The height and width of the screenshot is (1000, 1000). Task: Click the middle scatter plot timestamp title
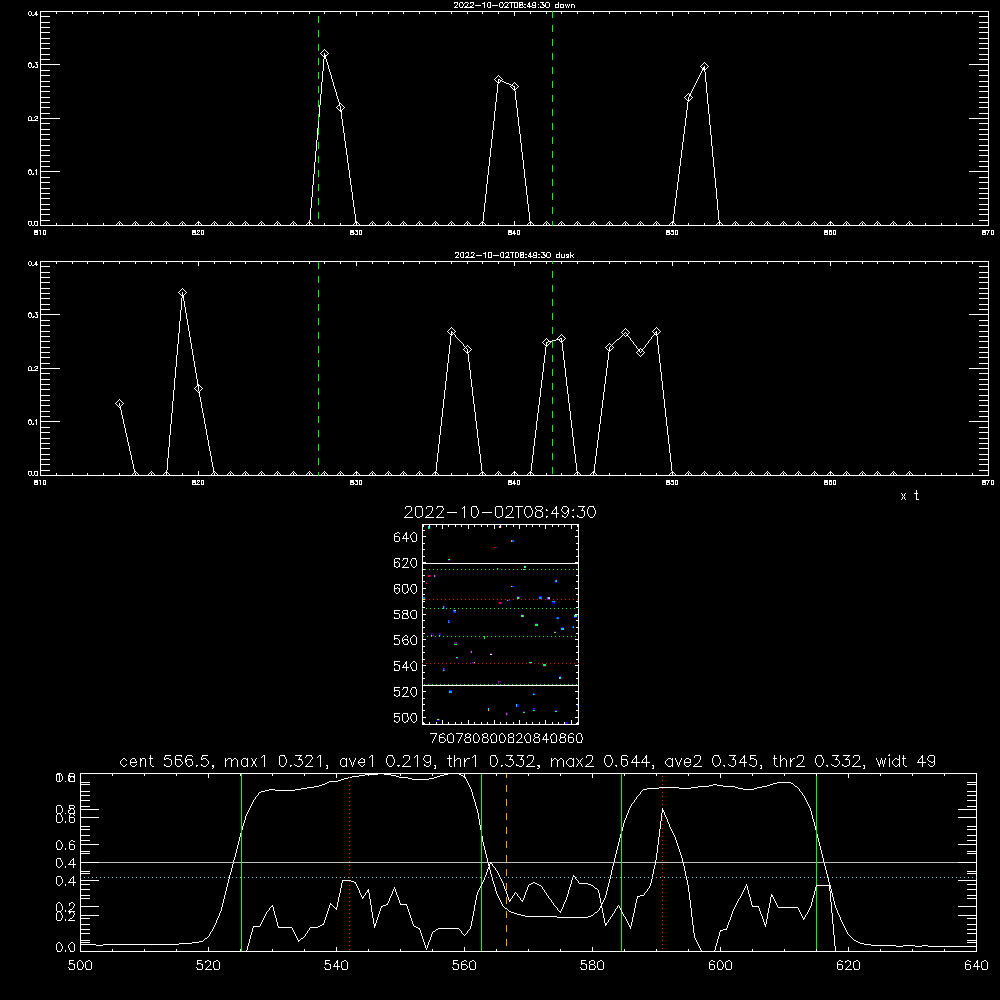click(x=500, y=512)
